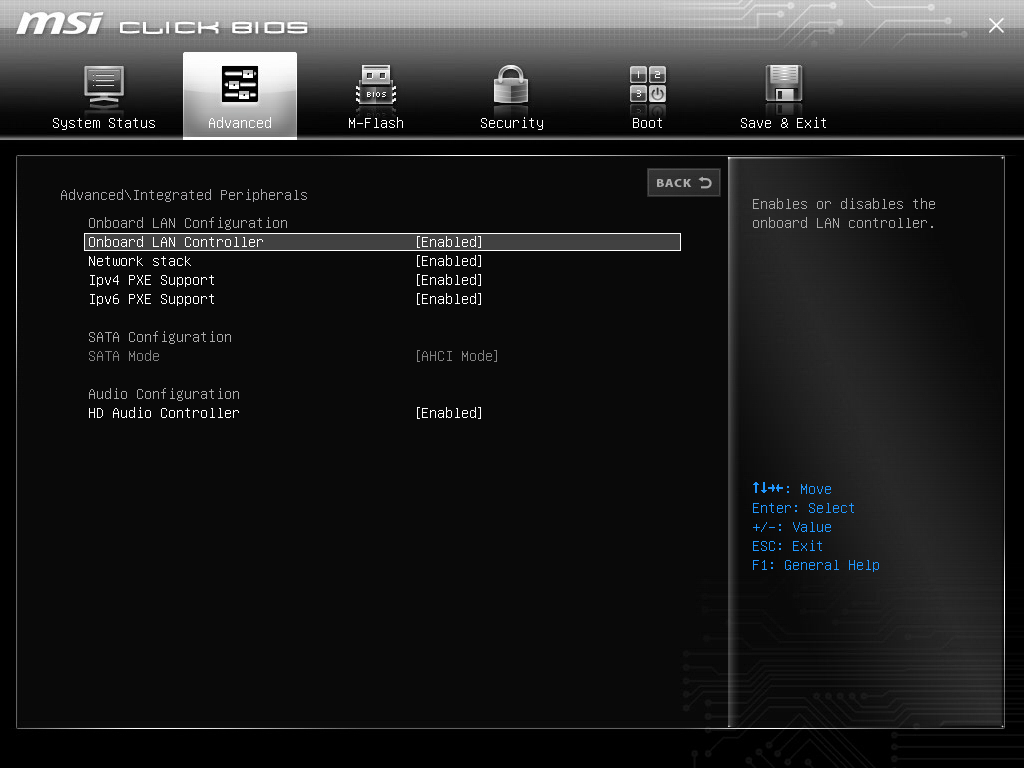Change HD Audio Controller Enabled value

pos(449,413)
